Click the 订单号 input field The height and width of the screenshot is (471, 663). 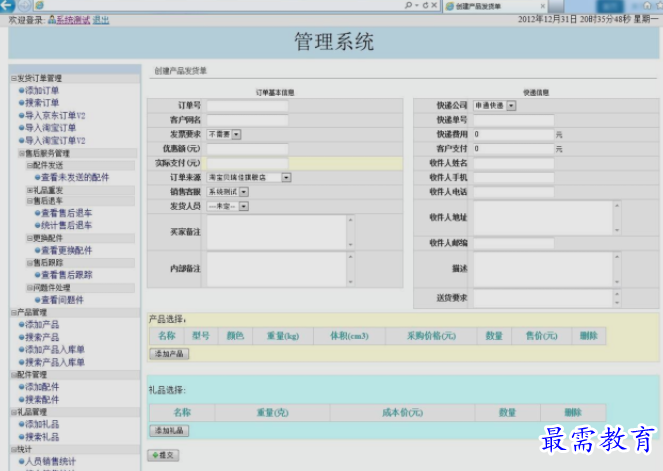point(247,106)
